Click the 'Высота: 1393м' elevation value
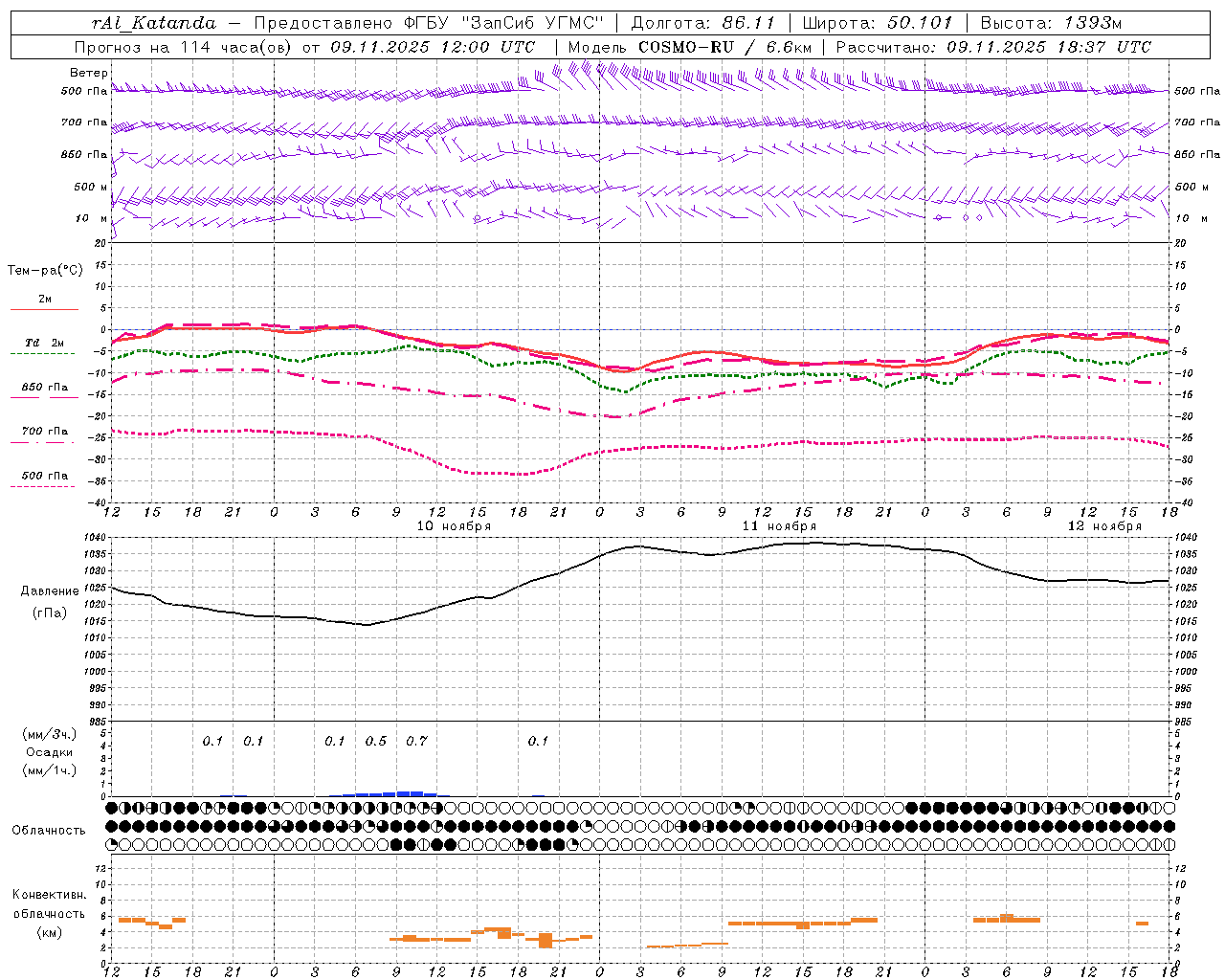 (x=1051, y=23)
